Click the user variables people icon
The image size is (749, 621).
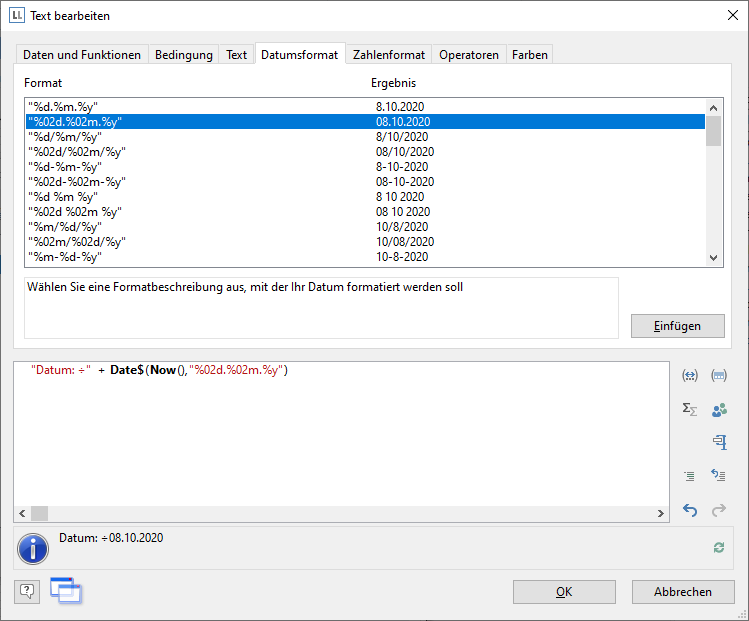pyautogui.click(x=718, y=409)
